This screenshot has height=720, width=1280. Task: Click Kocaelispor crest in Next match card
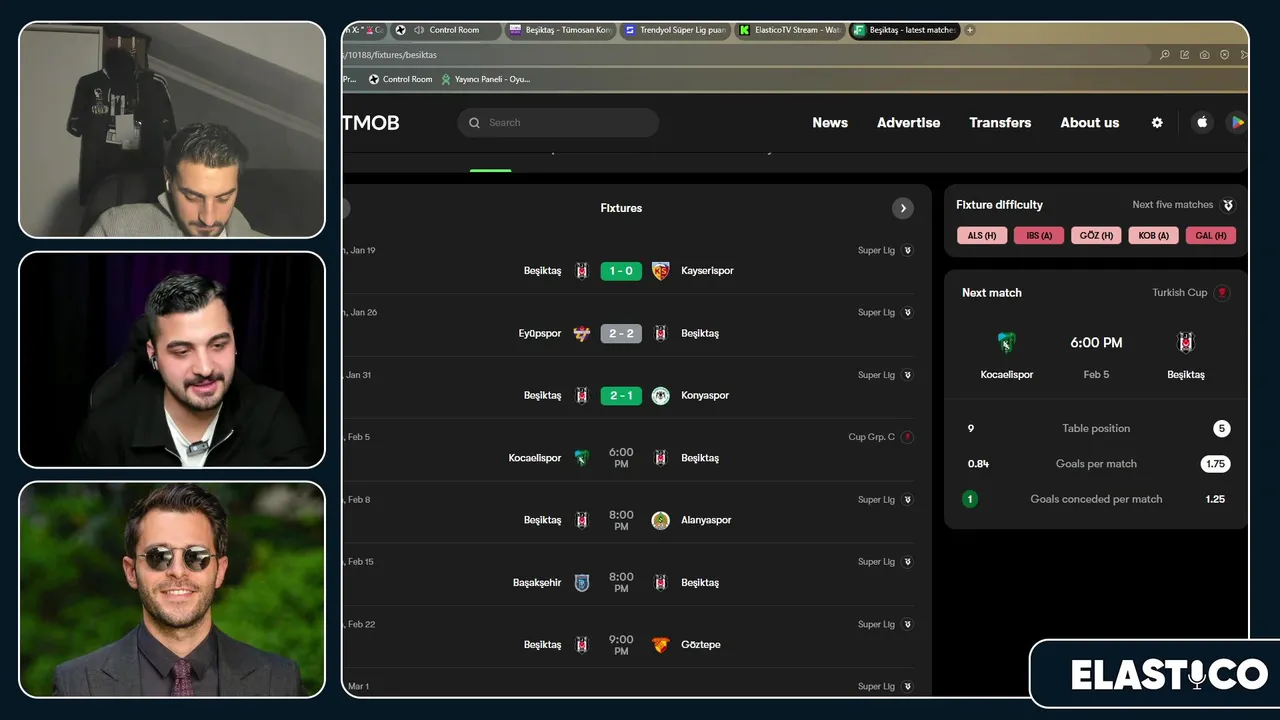click(x=1006, y=343)
